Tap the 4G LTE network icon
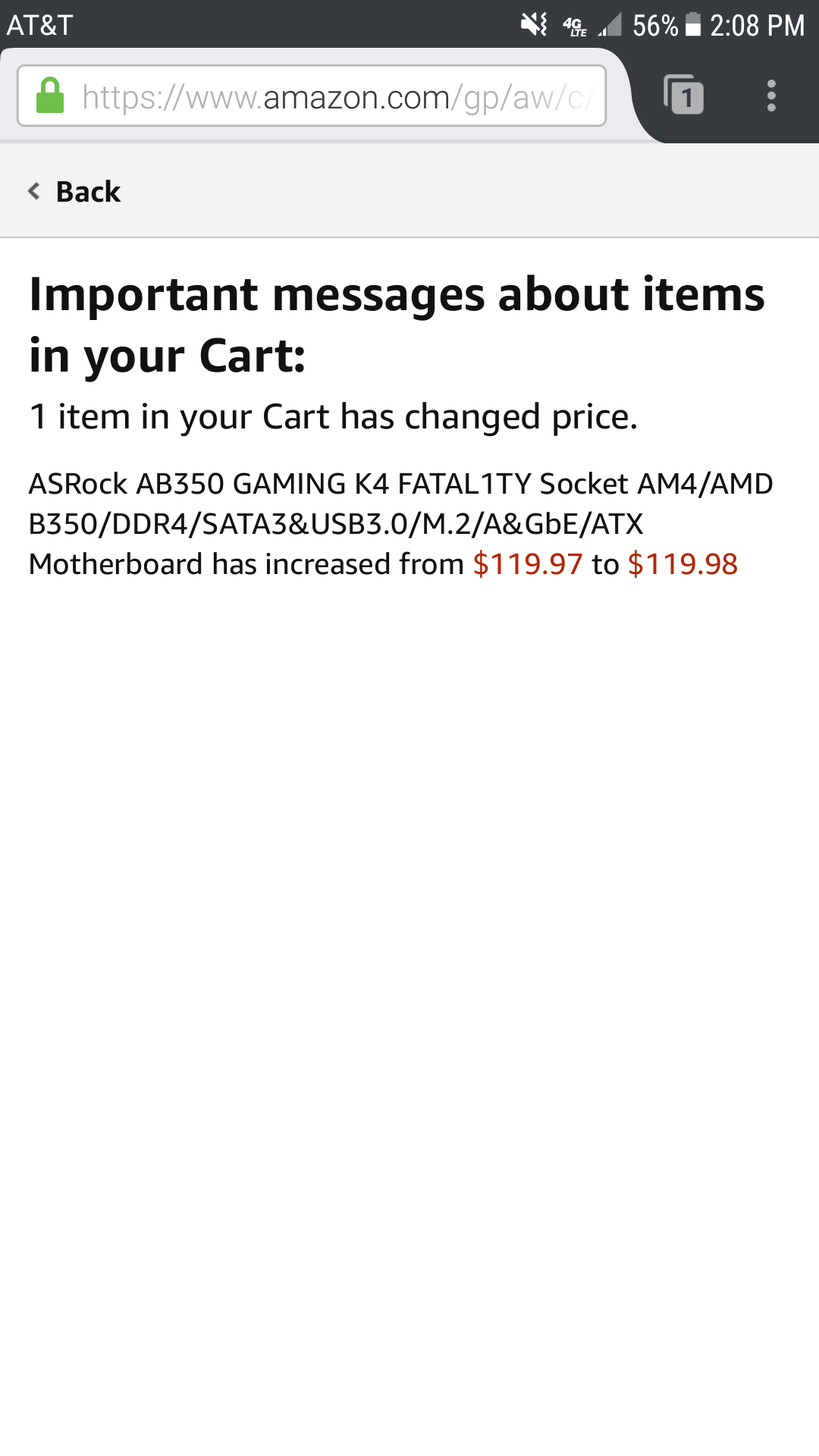The image size is (819, 1456). (x=575, y=27)
